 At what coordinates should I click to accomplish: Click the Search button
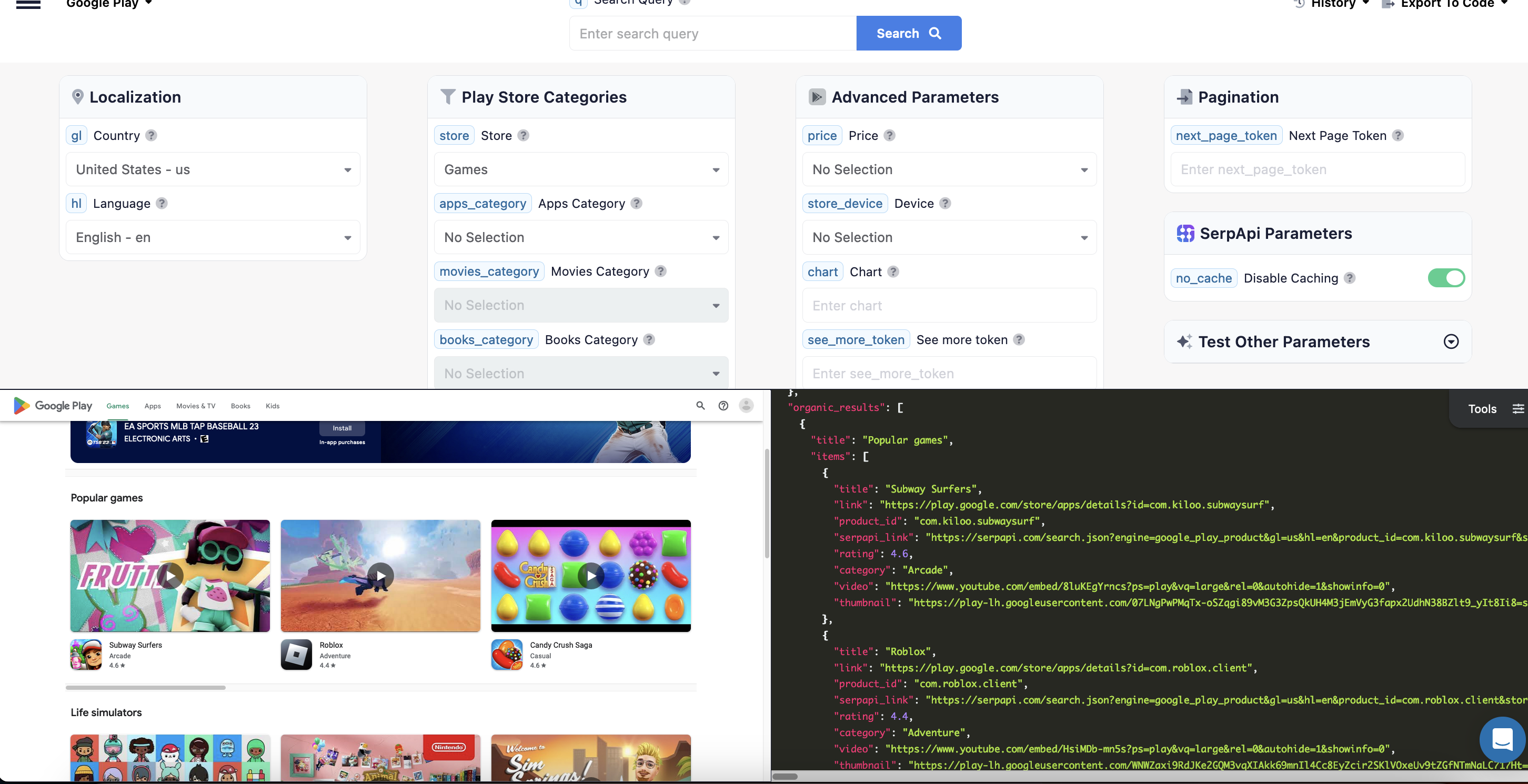pyautogui.click(x=908, y=33)
